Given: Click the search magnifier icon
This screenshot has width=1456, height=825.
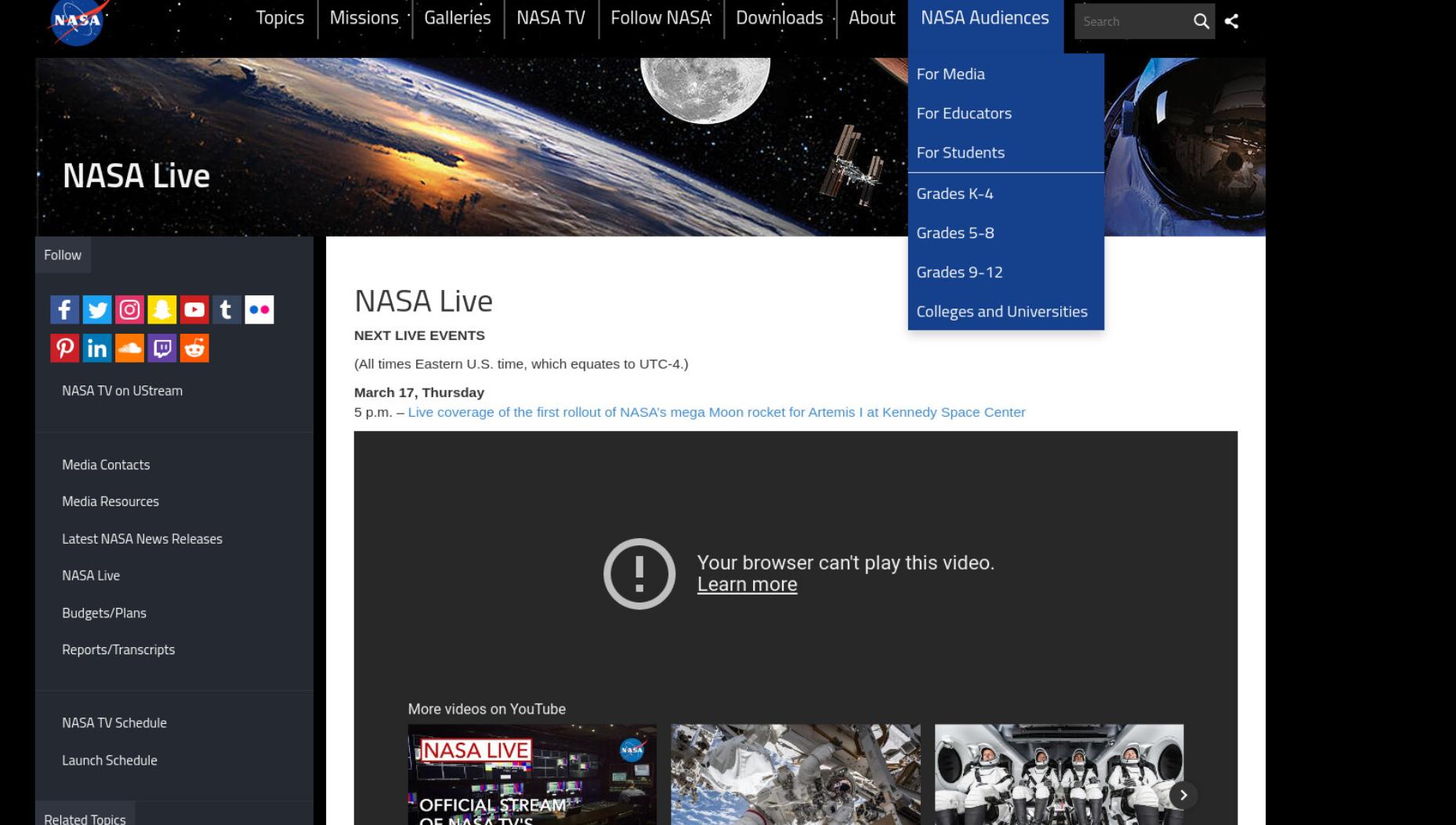Looking at the screenshot, I should 1201,21.
